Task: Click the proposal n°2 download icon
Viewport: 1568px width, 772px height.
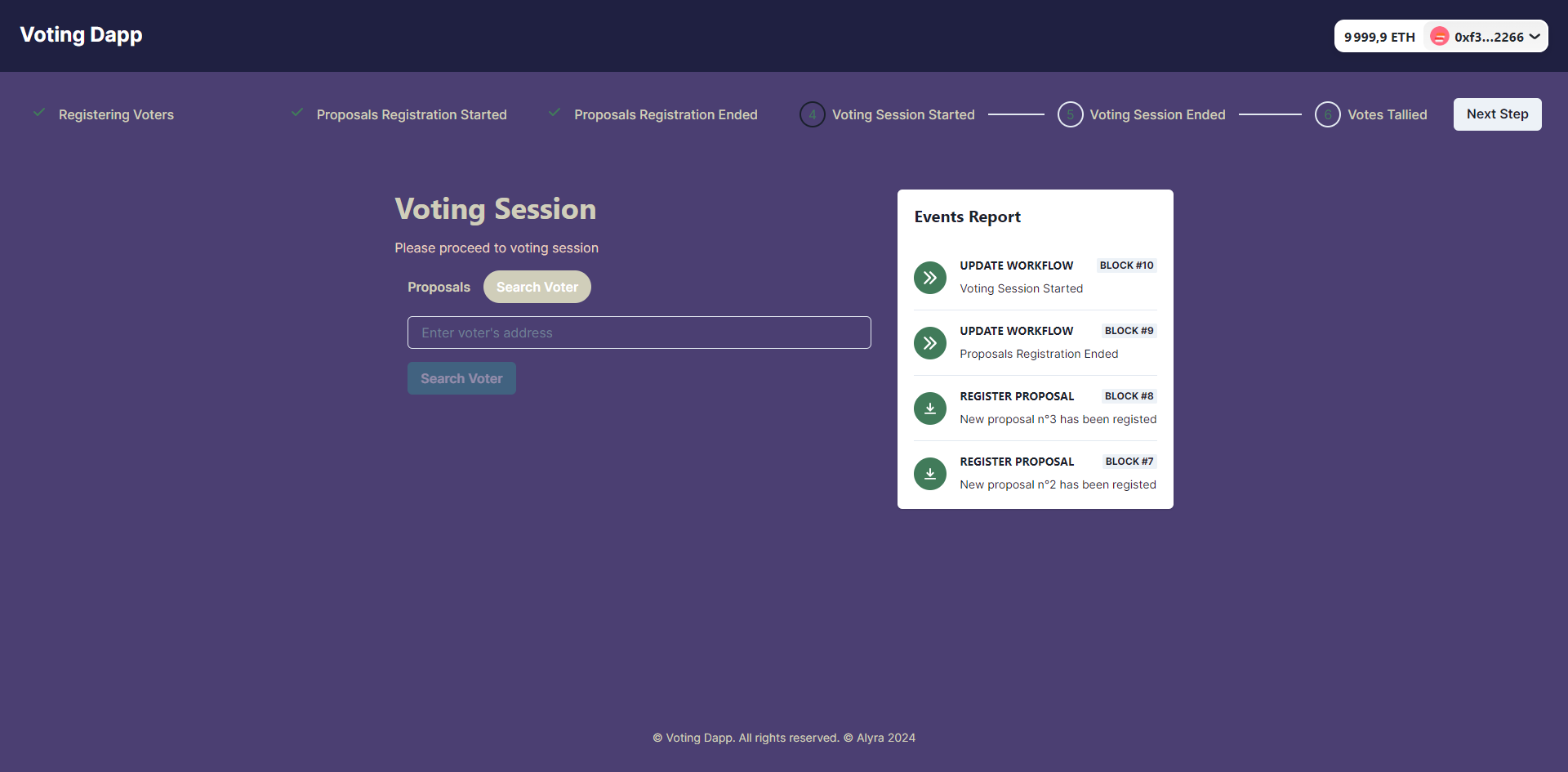Action: click(x=930, y=474)
